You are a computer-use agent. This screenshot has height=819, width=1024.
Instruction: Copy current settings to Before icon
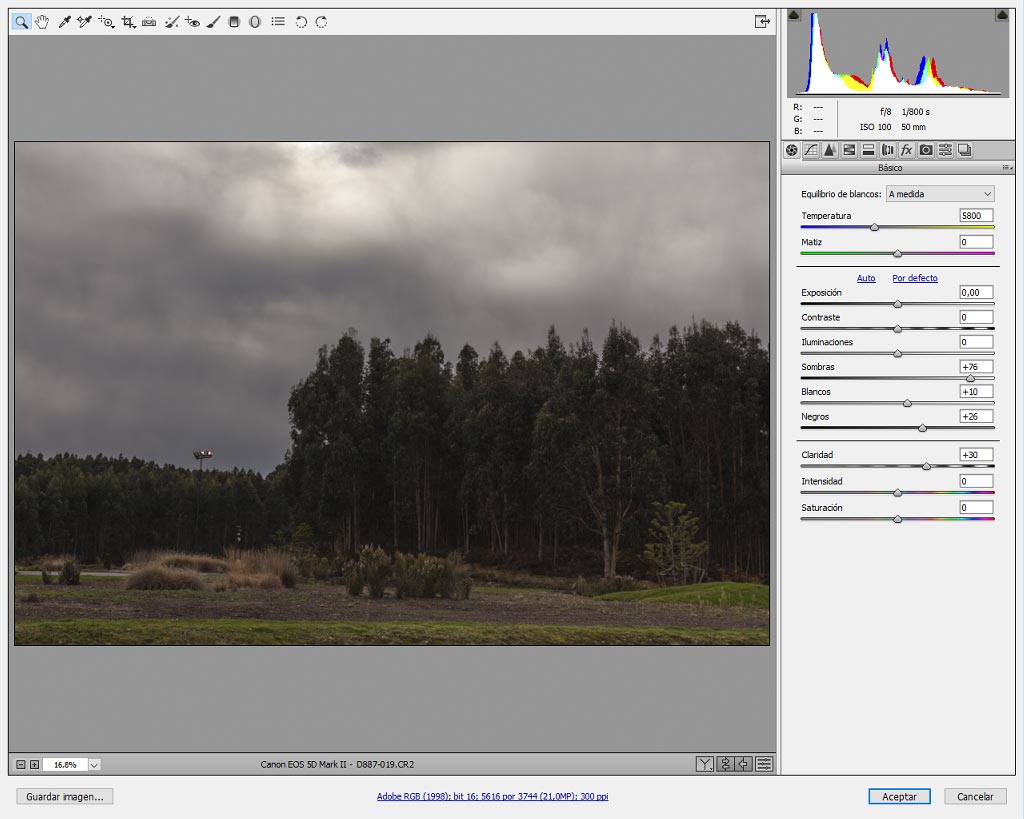[x=744, y=764]
